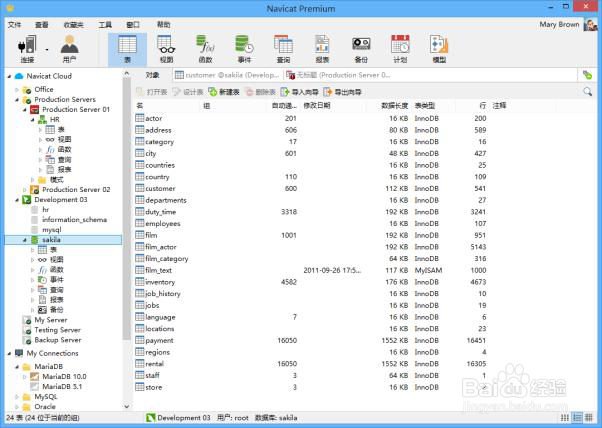Click Backups (备份) node under sakila
The height and width of the screenshot is (428, 602).
pyautogui.click(x=56, y=310)
